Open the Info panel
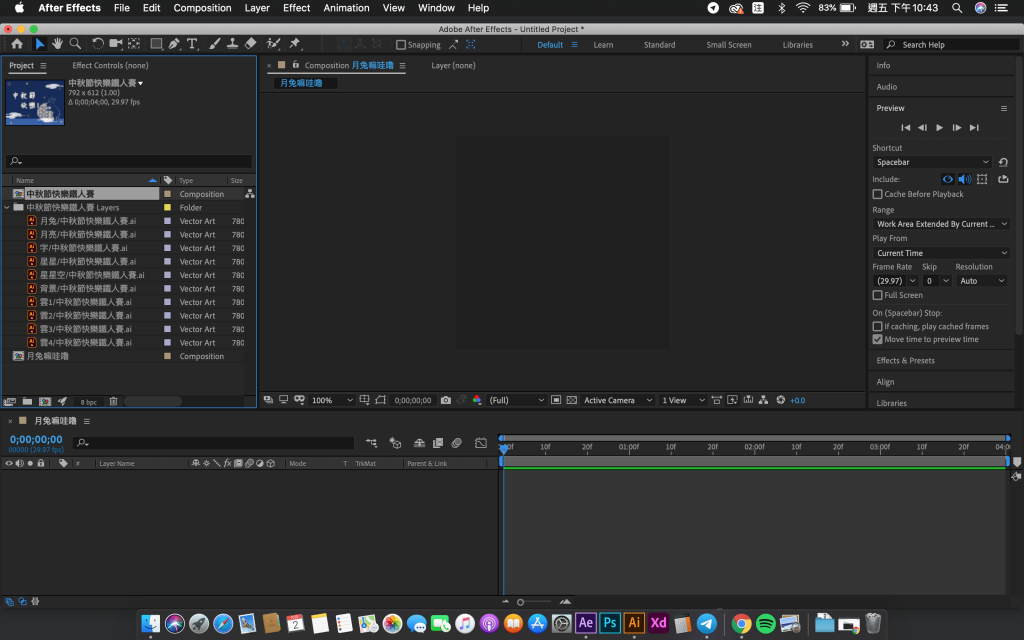This screenshot has height=640, width=1024. (x=883, y=65)
